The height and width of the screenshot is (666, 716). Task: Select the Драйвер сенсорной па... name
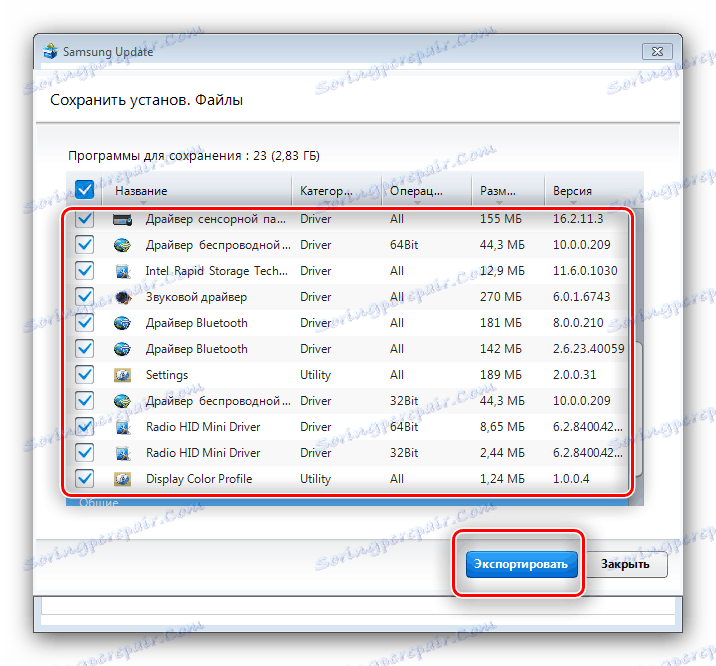point(216,220)
